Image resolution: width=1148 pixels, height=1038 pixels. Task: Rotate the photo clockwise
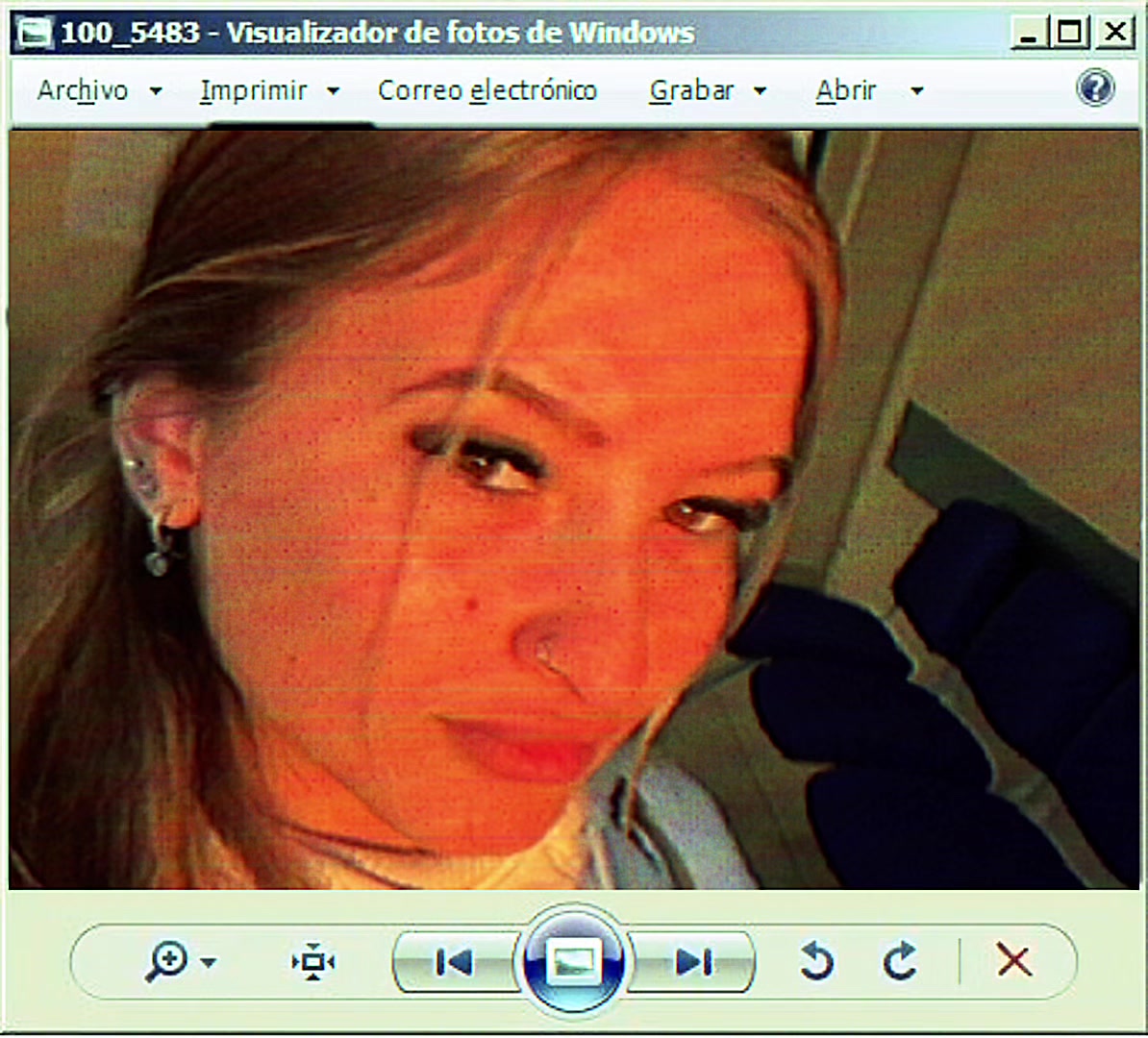900,961
